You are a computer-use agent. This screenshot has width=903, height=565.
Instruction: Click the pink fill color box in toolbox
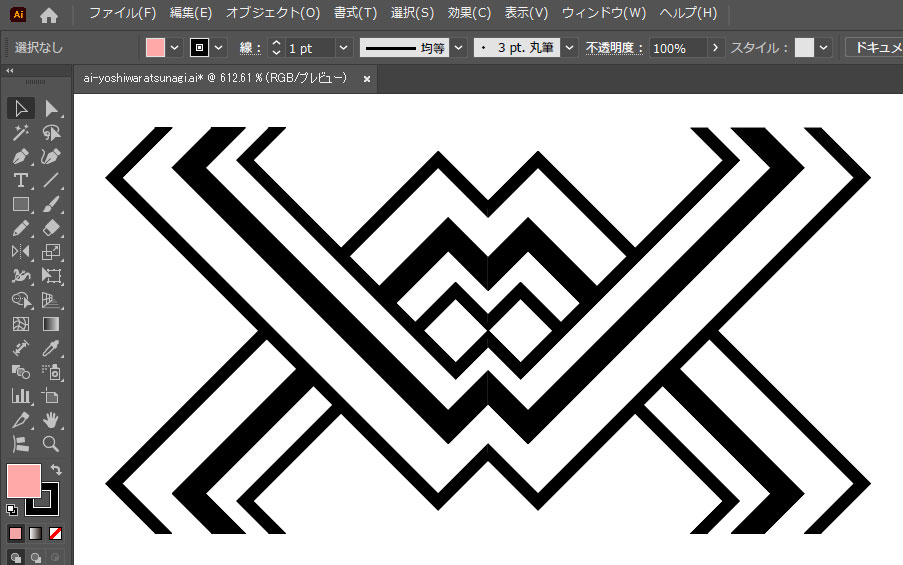point(23,481)
